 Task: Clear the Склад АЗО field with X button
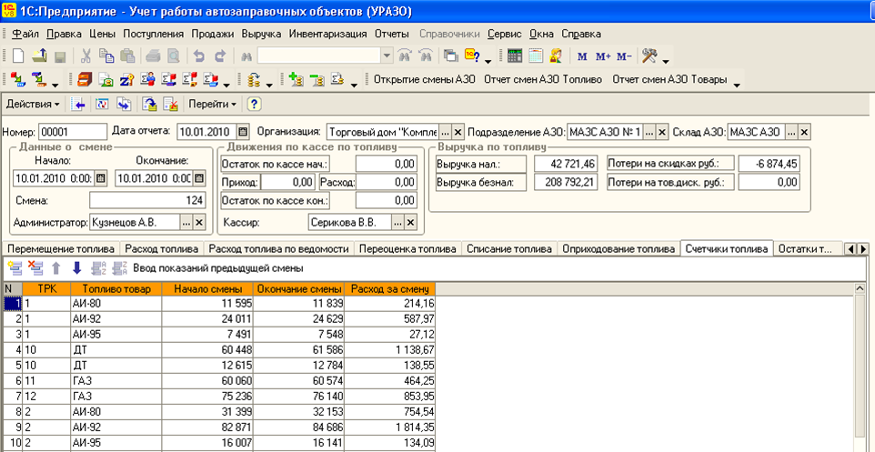point(804,132)
